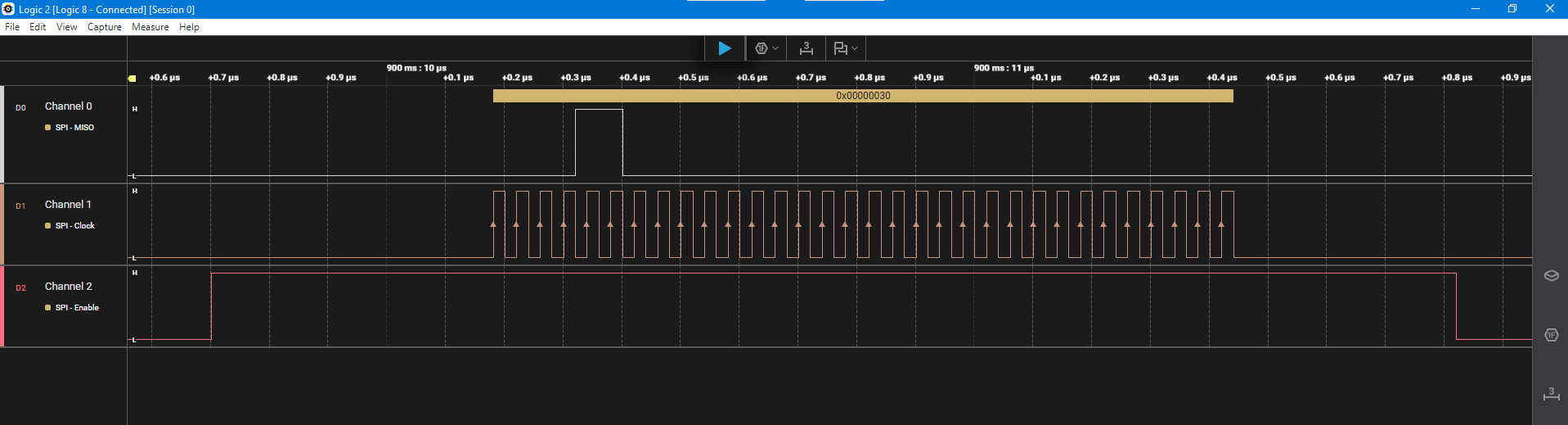Open the Device Settings panel in right sidebar
Screen dimensions: 1568x425
pos(1551,276)
